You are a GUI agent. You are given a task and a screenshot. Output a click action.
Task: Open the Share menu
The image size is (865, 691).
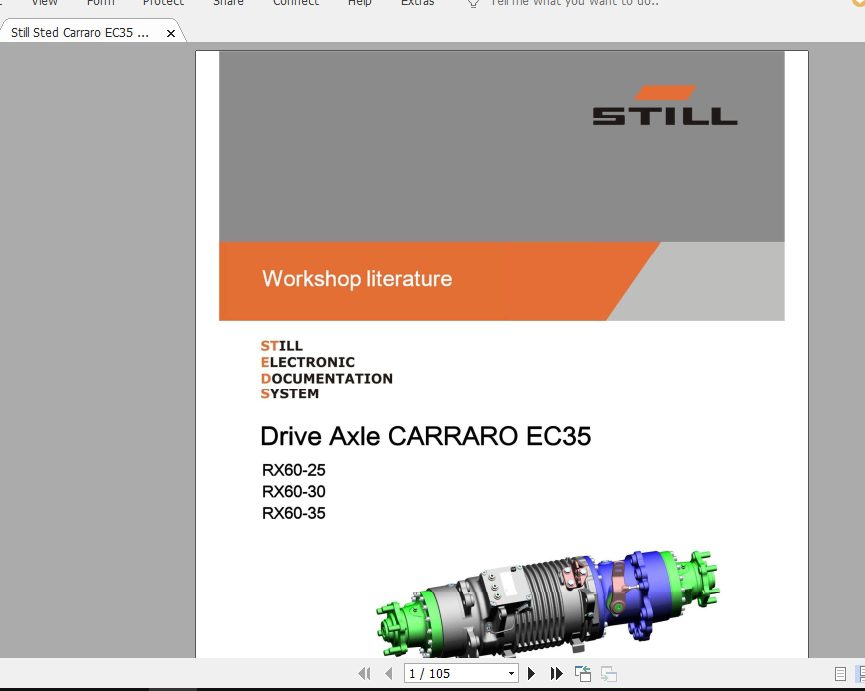click(228, 3)
